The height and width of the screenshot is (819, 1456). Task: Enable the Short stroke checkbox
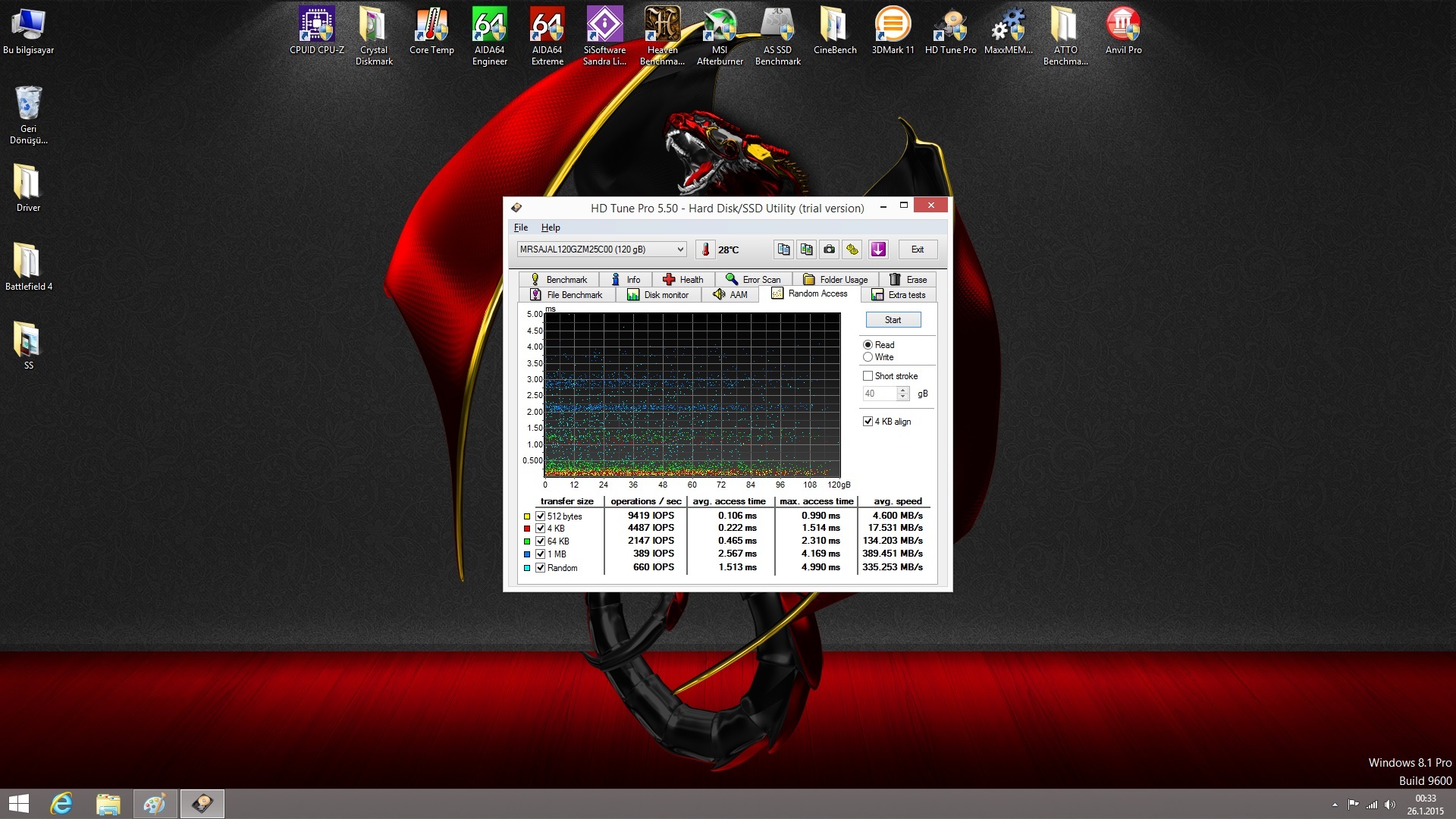coord(868,376)
